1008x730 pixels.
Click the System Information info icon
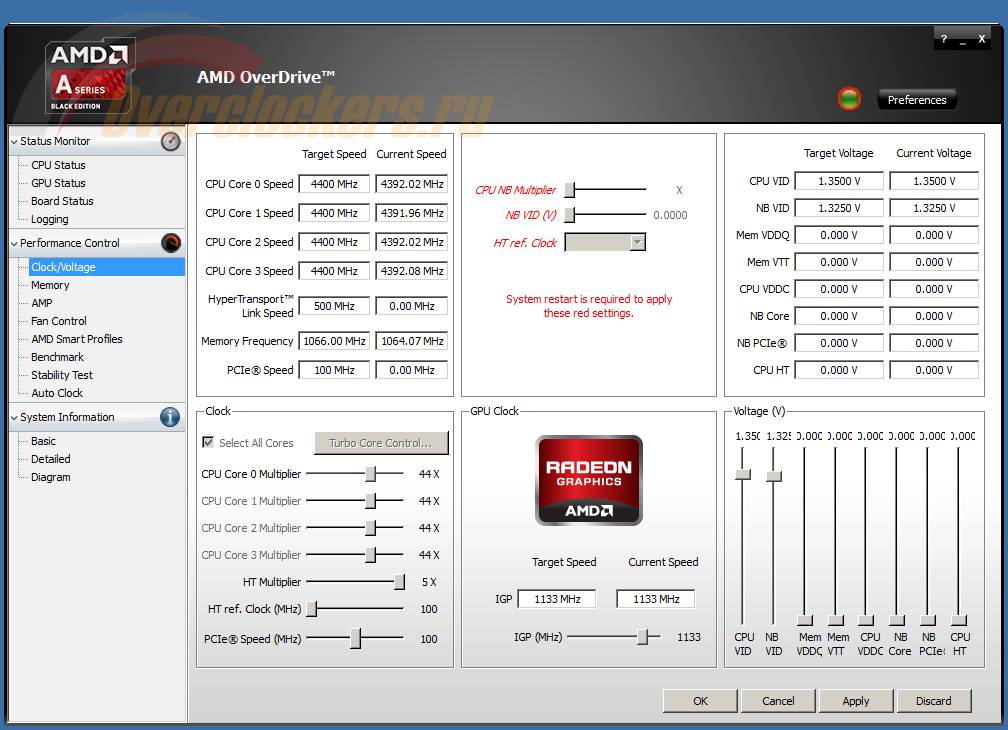pyautogui.click(x=171, y=417)
